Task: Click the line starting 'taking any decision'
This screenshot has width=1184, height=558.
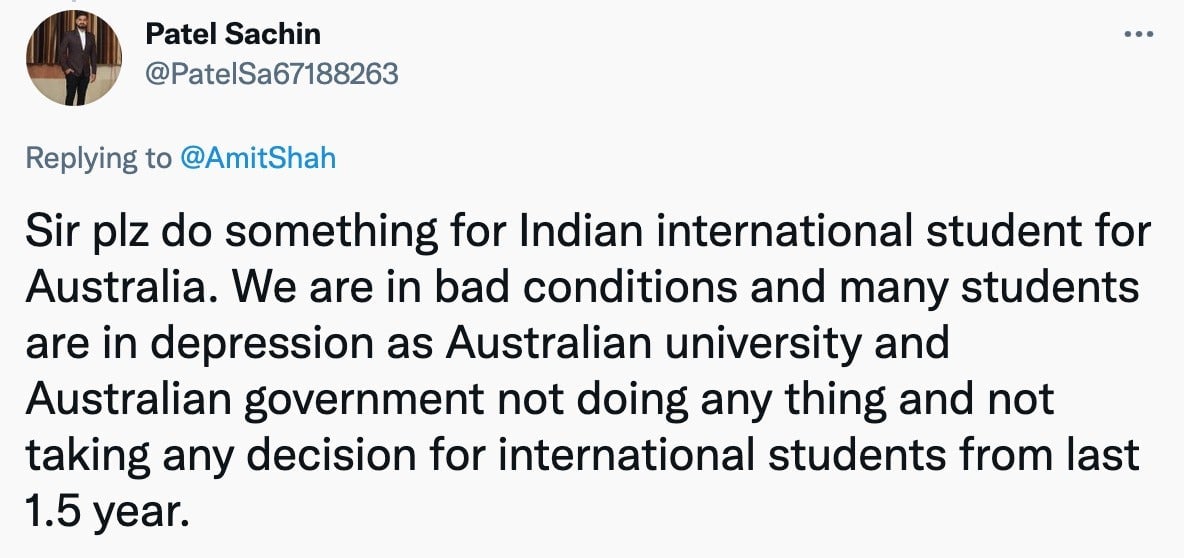Action: pyautogui.click(x=581, y=455)
